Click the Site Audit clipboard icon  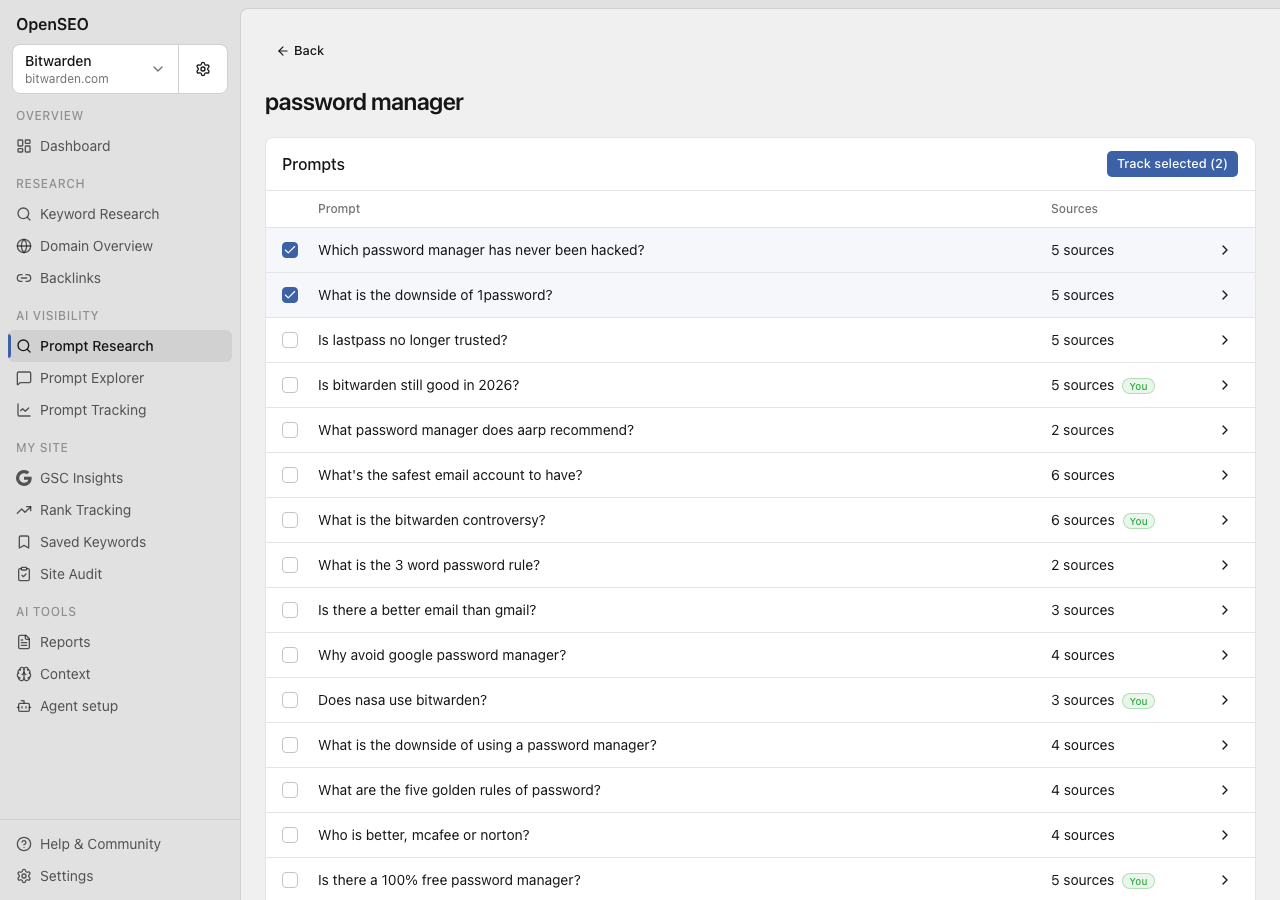pyautogui.click(x=24, y=574)
